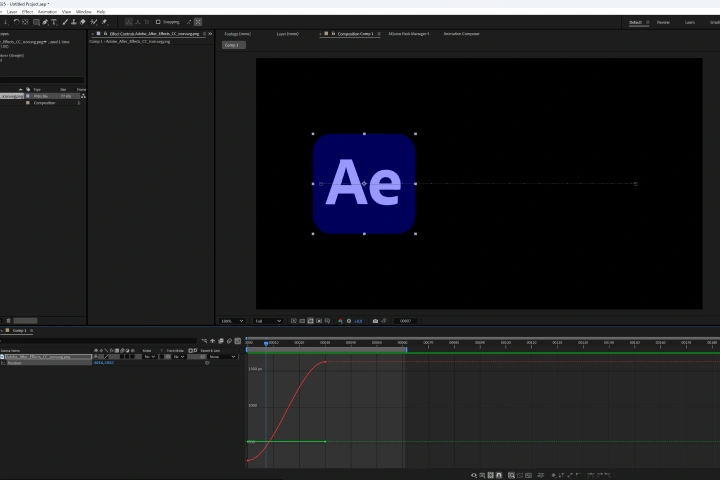720x480 pixels.
Task: Click the blue Position value in the timeline
Action: 104,363
